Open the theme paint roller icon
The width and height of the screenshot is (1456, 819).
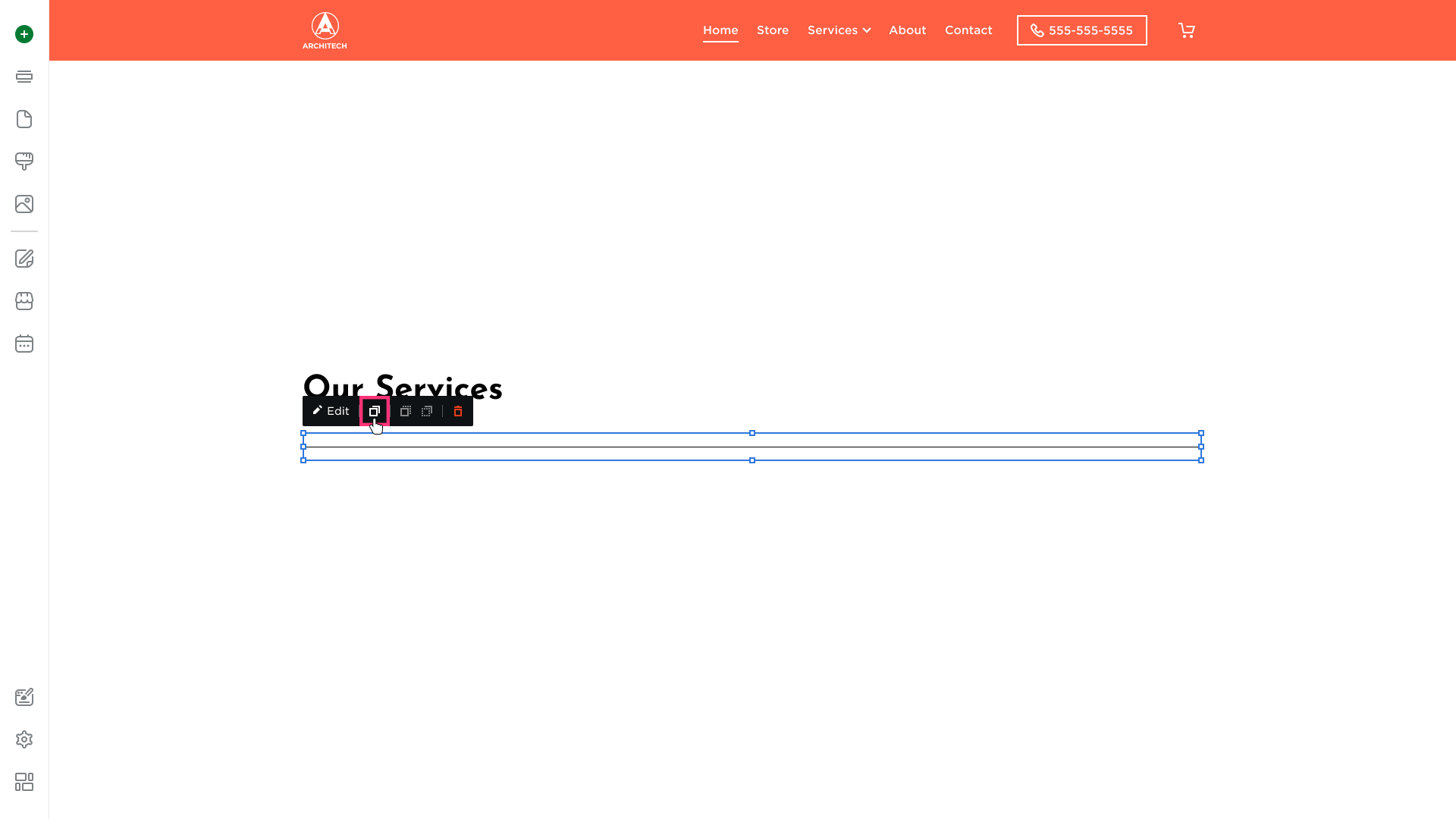pyautogui.click(x=24, y=161)
